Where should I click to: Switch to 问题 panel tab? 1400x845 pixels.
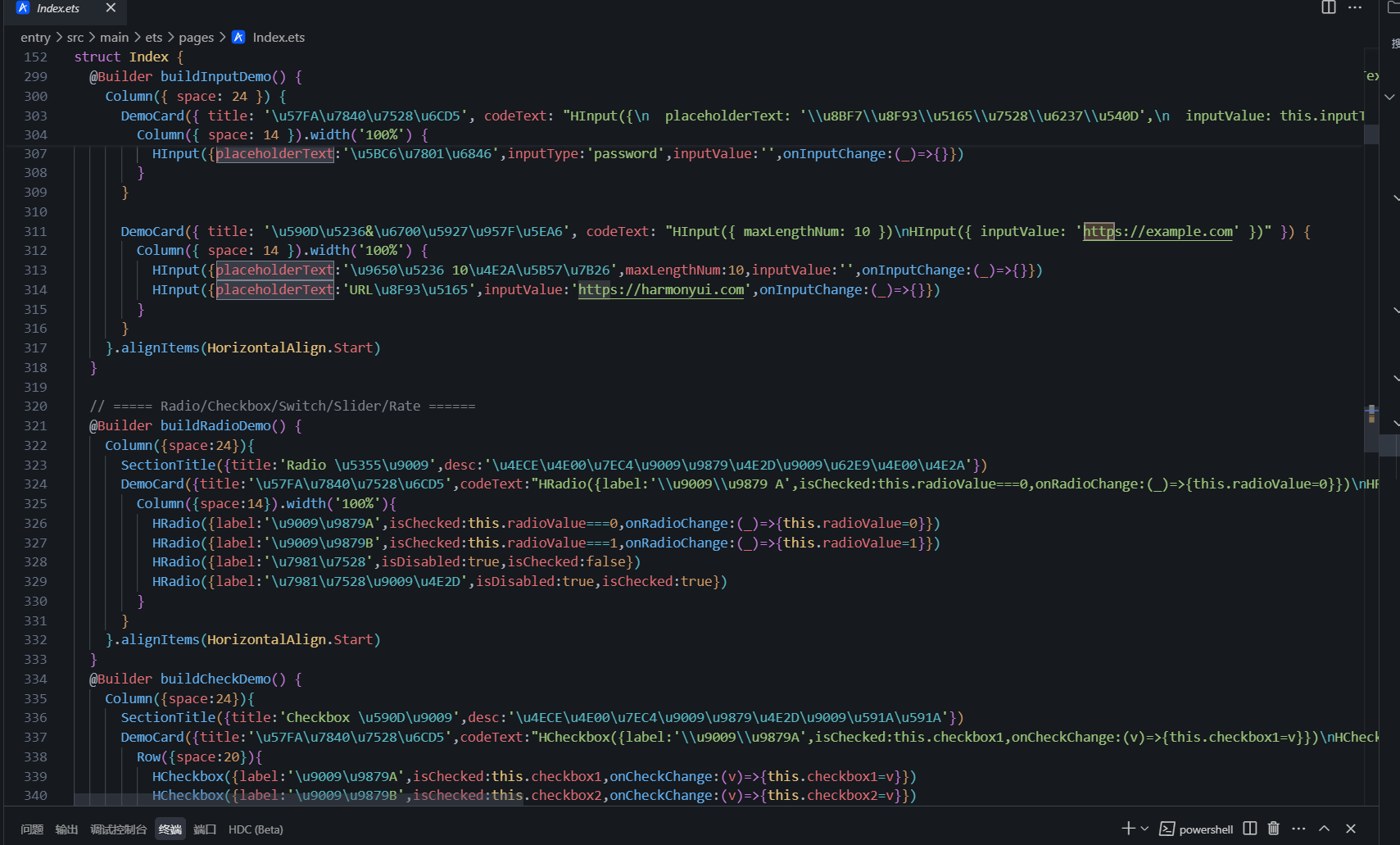pos(32,829)
